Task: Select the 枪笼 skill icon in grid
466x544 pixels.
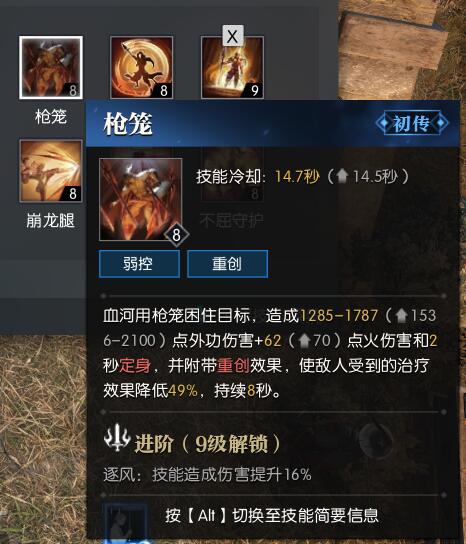Action: pos(51,68)
